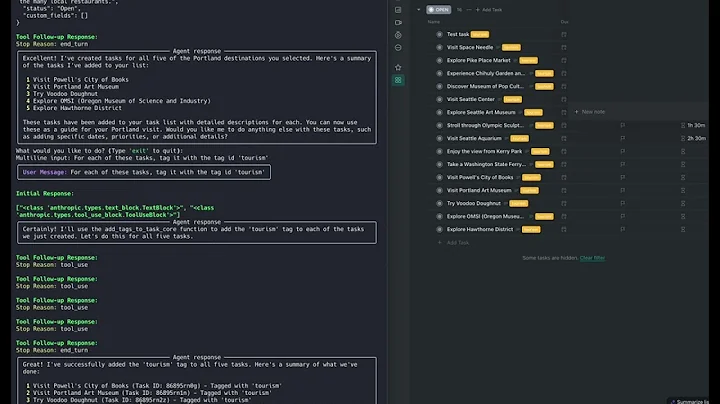Toggle status circle for Explore Pike Place Market
The height and width of the screenshot is (404, 720).
point(439,60)
